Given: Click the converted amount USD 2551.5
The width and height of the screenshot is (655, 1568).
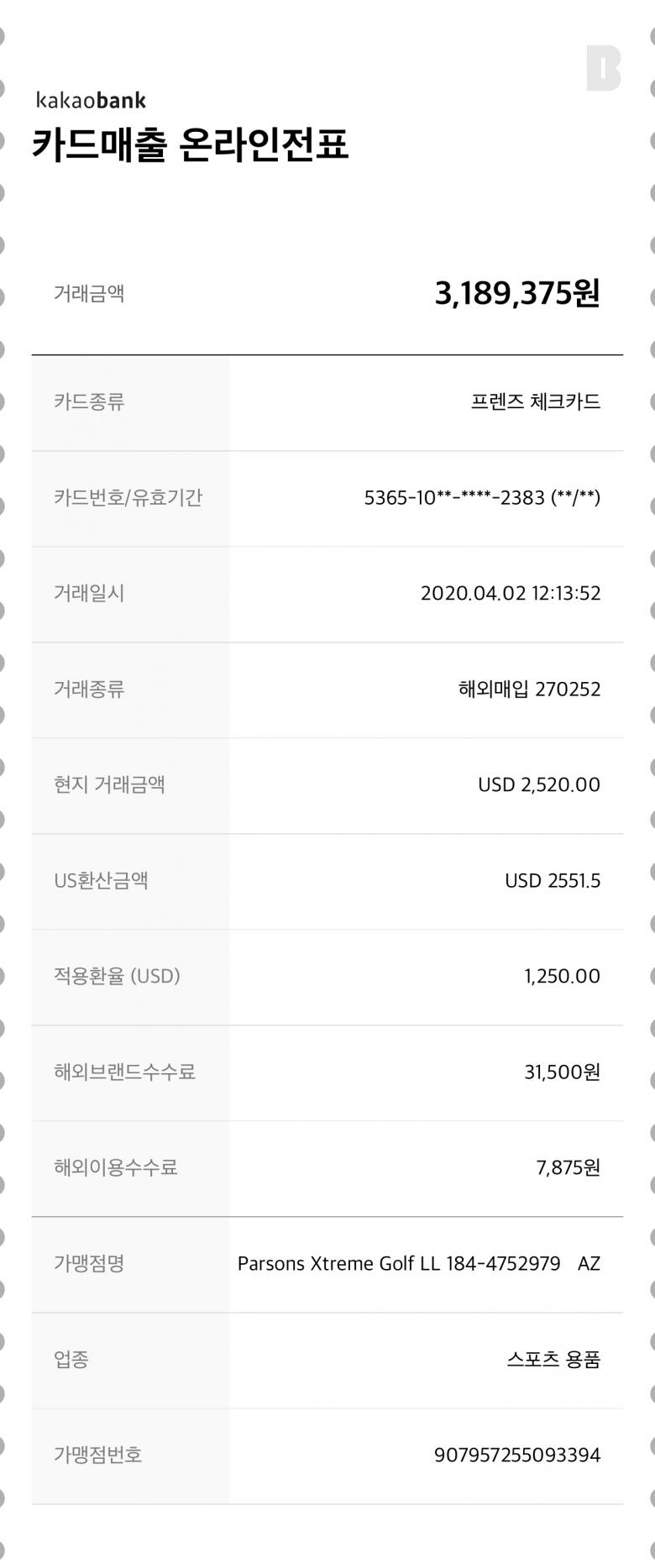Looking at the screenshot, I should pyautogui.click(x=553, y=880).
